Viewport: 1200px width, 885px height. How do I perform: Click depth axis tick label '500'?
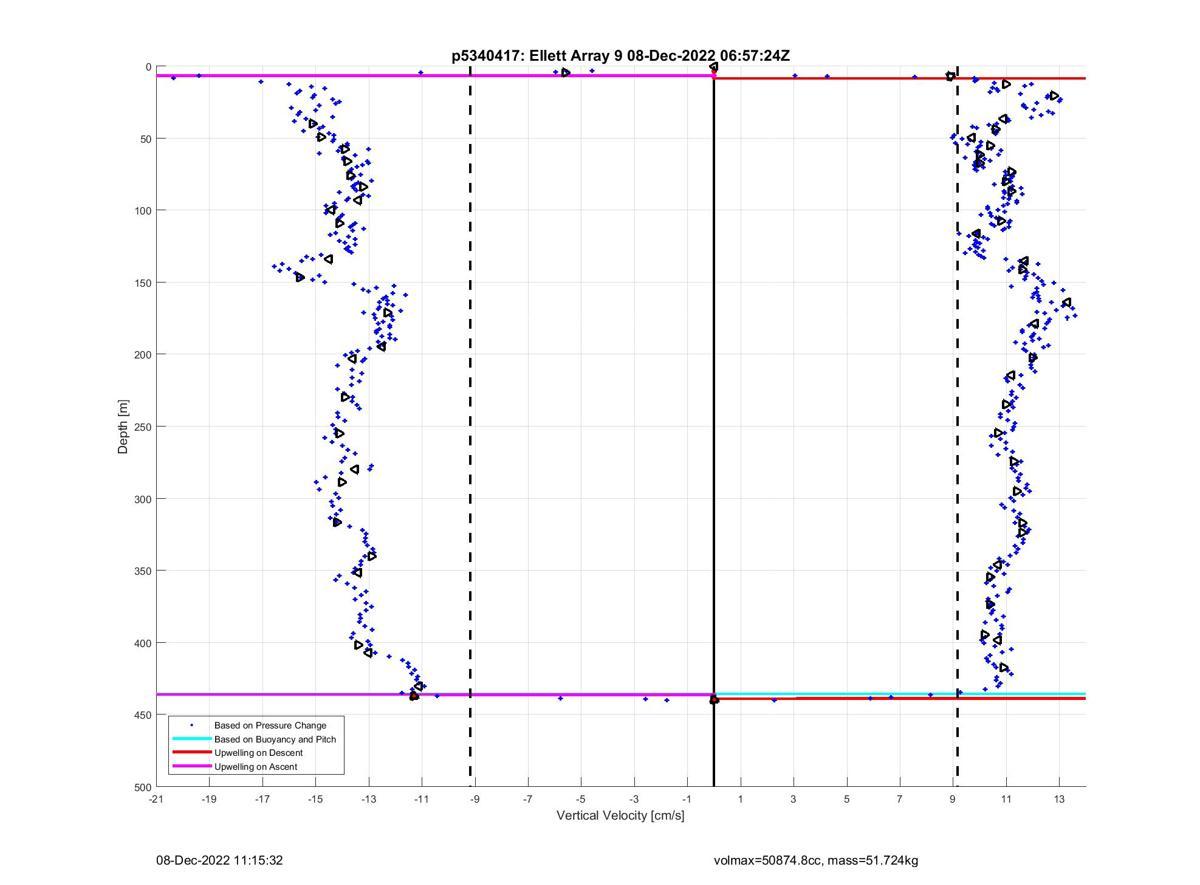tap(142, 786)
